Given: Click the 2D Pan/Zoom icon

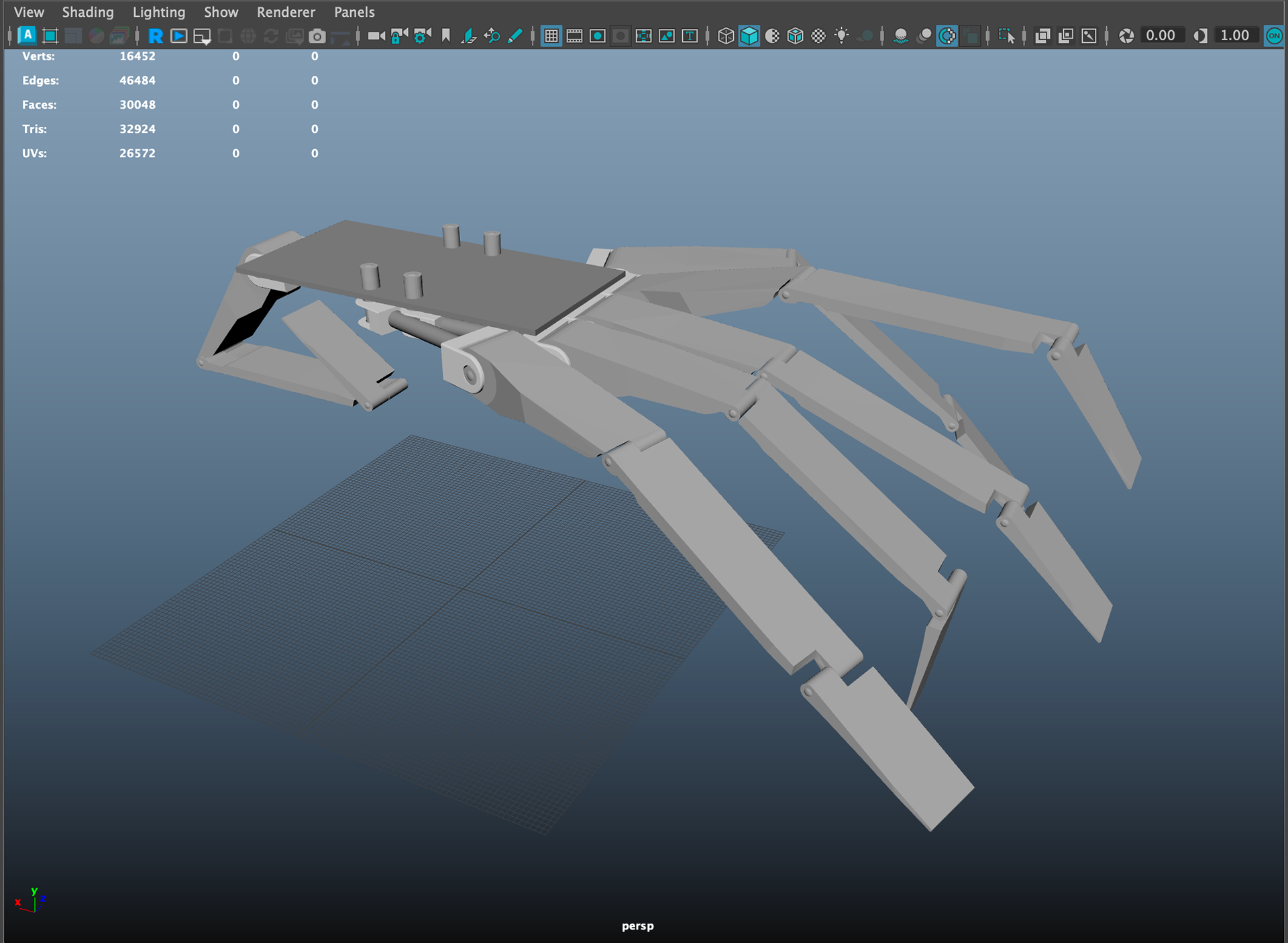Looking at the screenshot, I should point(492,36).
